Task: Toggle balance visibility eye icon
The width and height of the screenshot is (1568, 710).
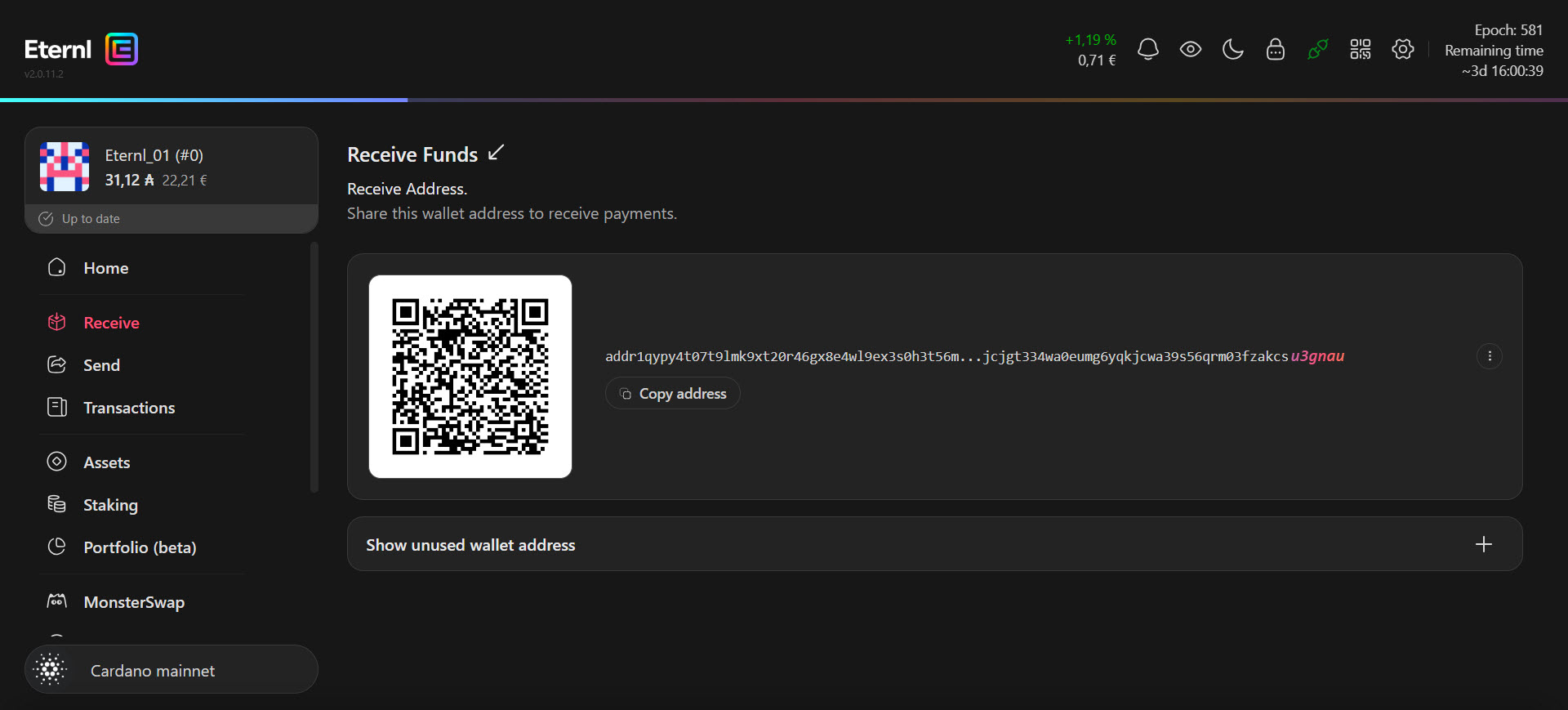Action: [1190, 50]
